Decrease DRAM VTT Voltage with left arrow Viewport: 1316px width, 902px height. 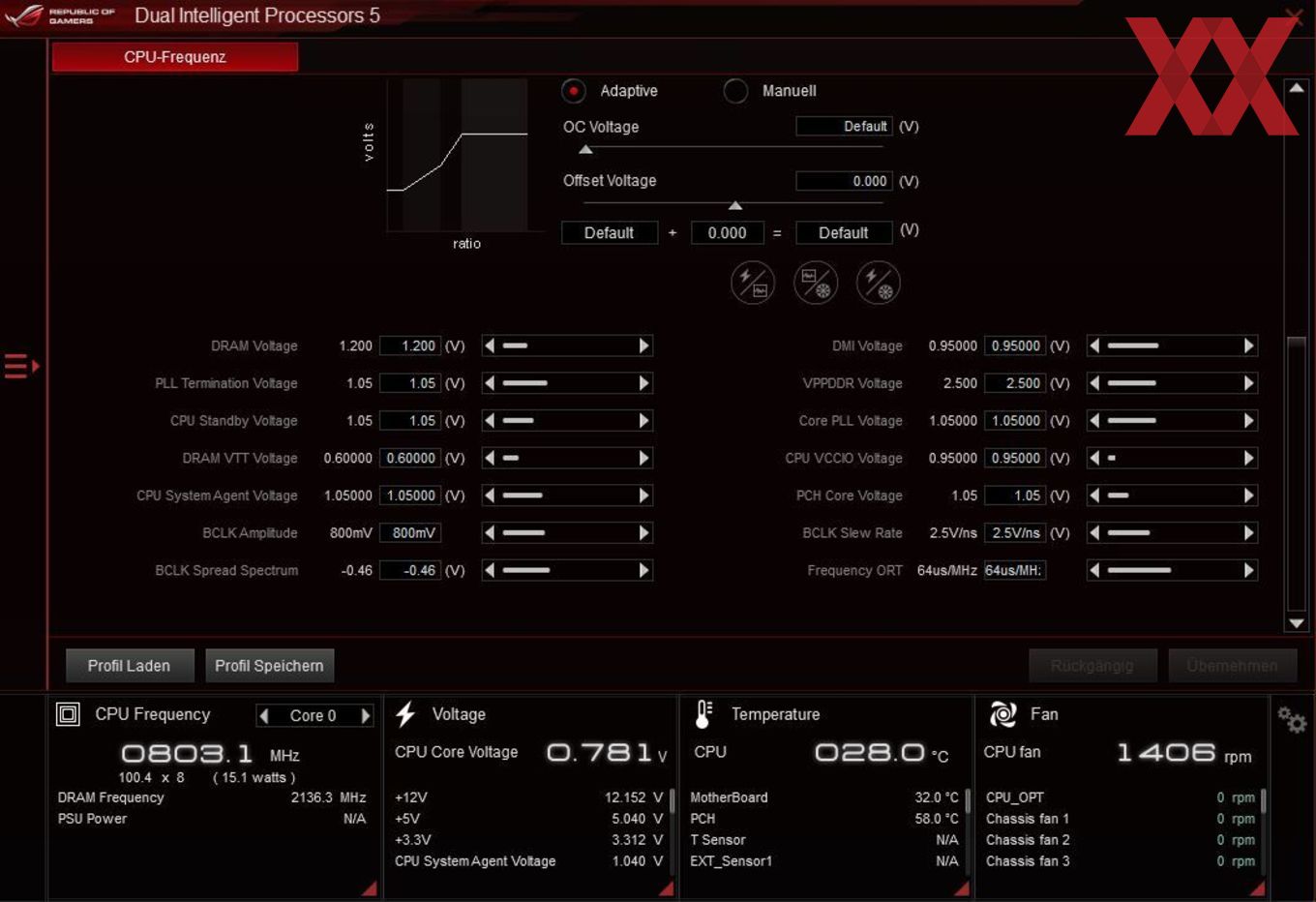tap(490, 458)
